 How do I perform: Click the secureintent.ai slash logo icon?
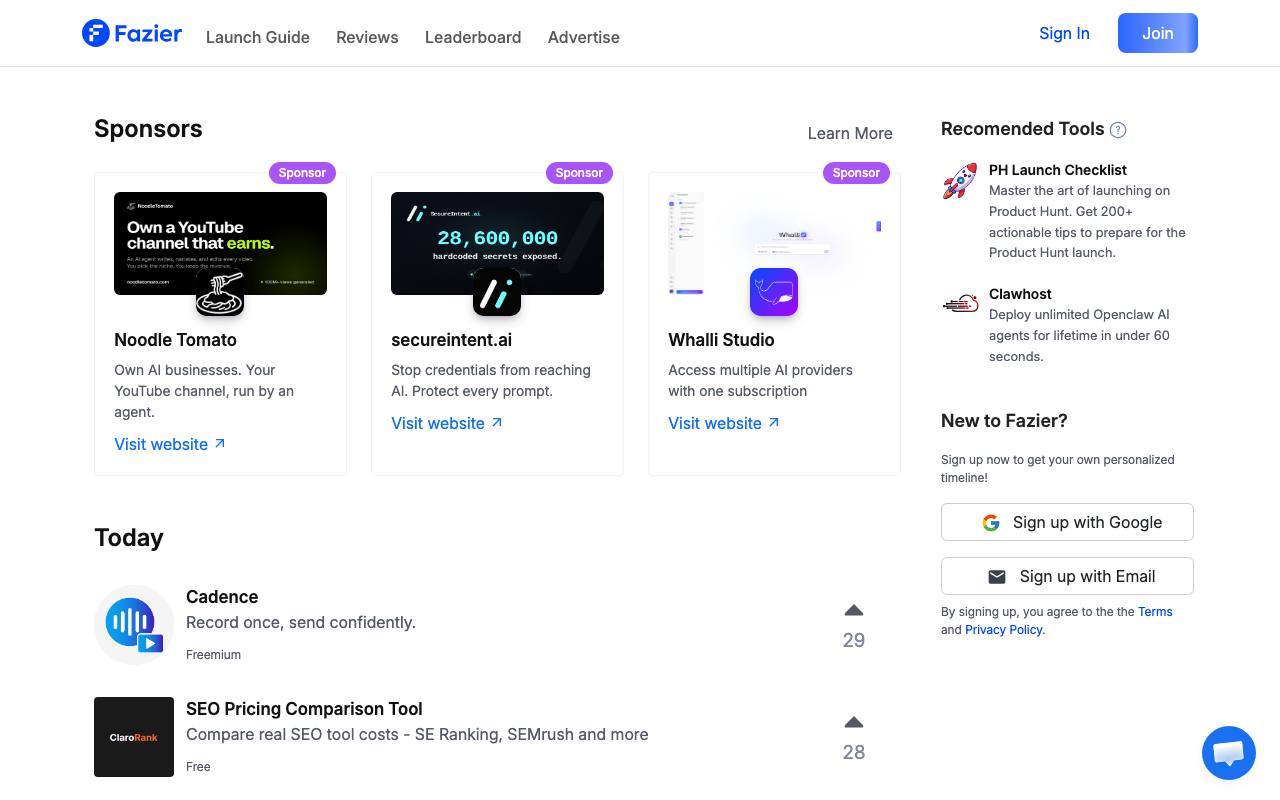point(497,292)
